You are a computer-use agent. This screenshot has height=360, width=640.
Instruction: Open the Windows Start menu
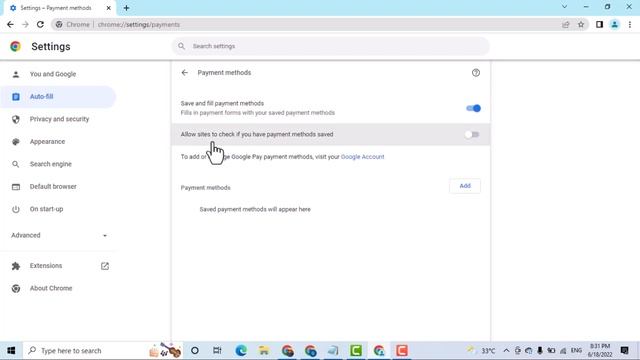tap(11, 351)
